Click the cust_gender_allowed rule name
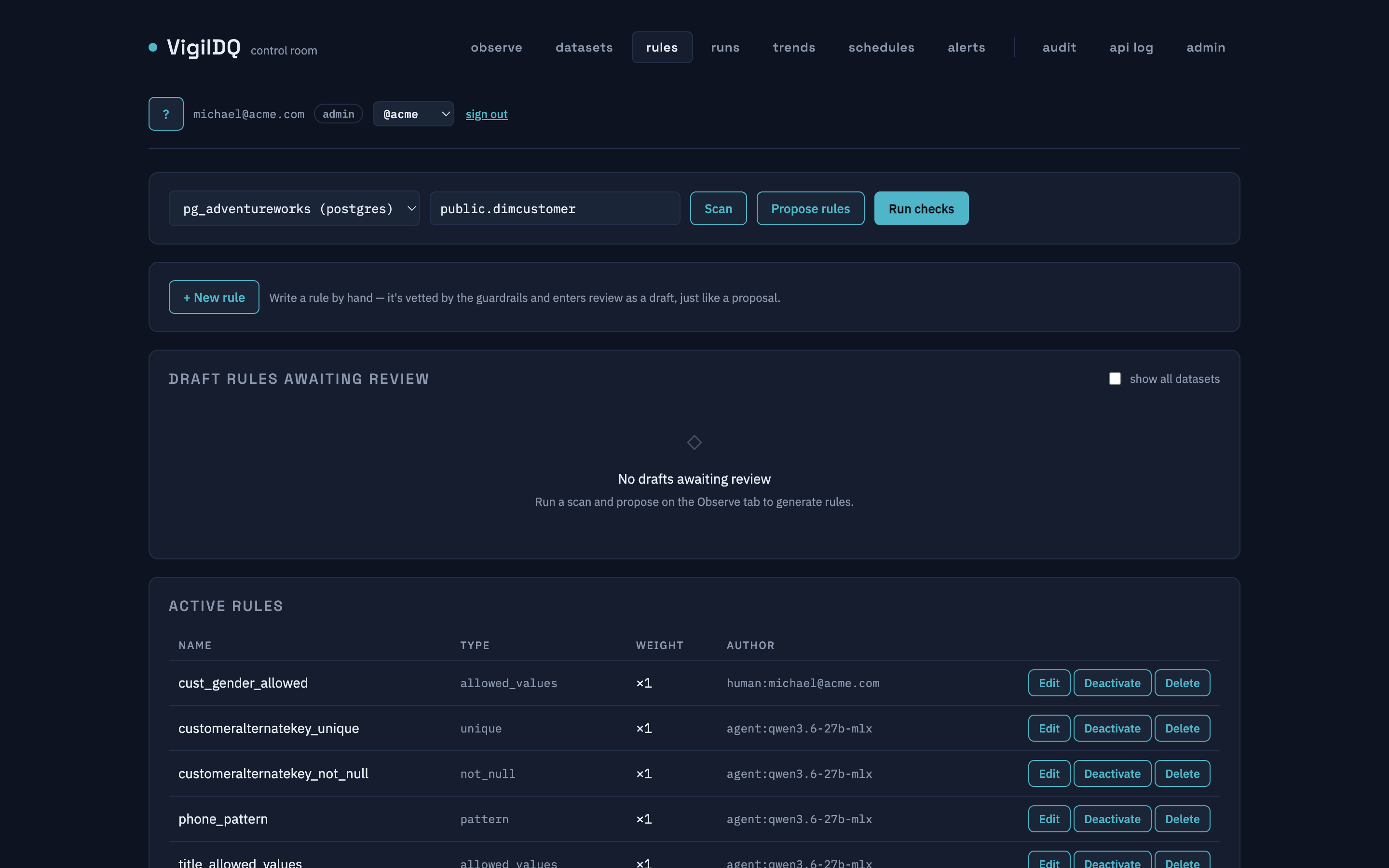The image size is (1389, 868). 243,683
